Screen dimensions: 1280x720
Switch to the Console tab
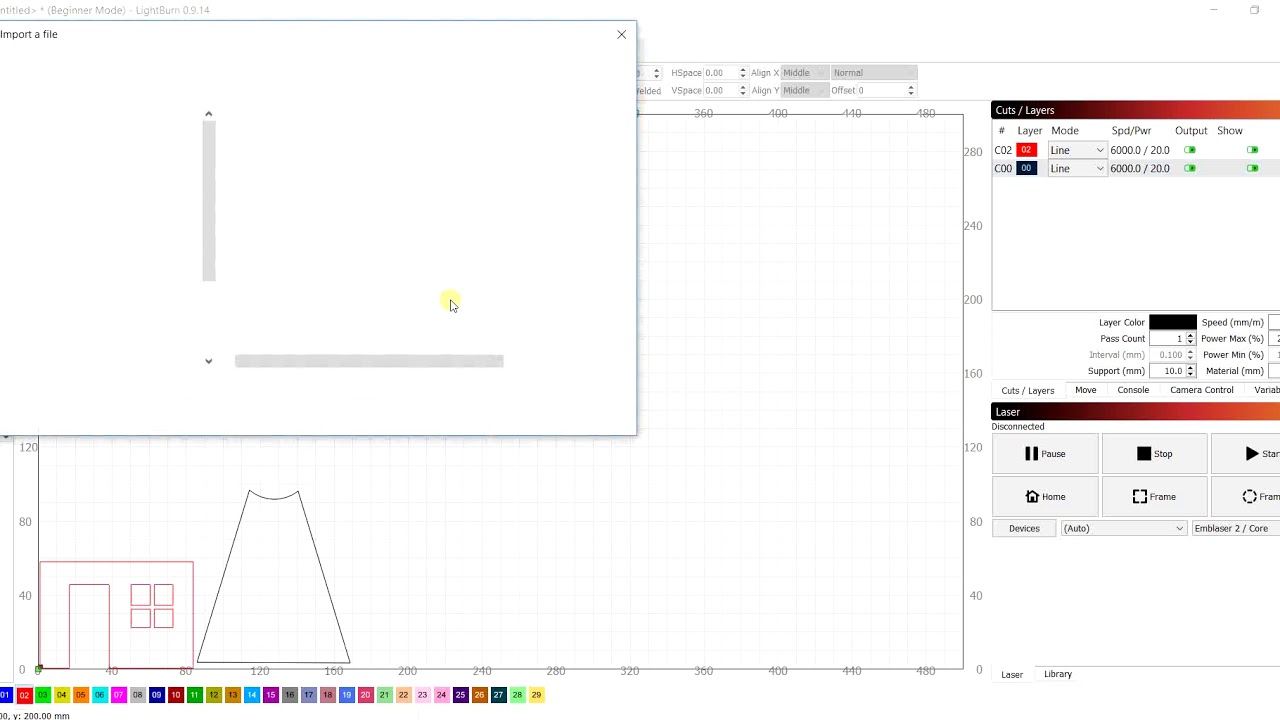pyautogui.click(x=1133, y=390)
